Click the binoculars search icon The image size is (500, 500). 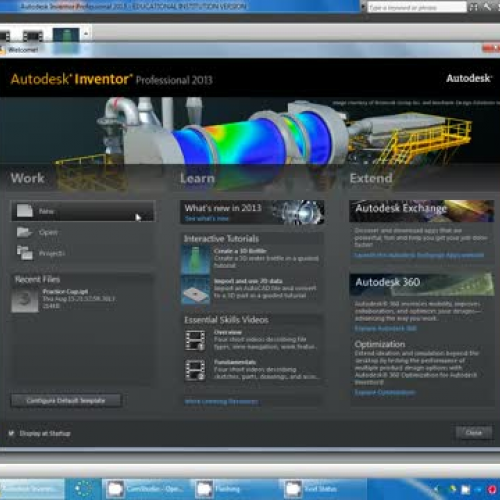(x=473, y=7)
